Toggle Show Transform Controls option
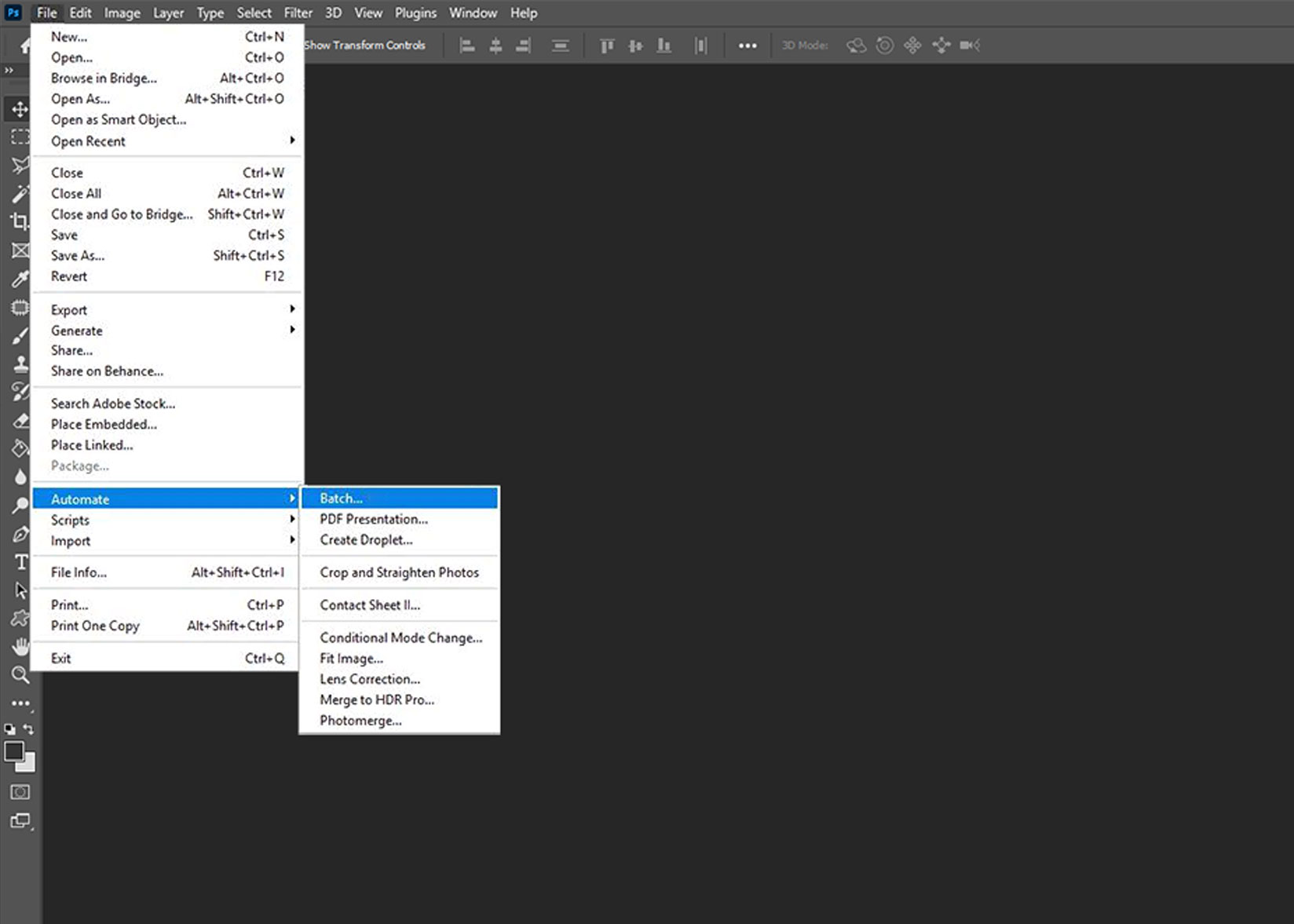 pyautogui.click(x=364, y=46)
